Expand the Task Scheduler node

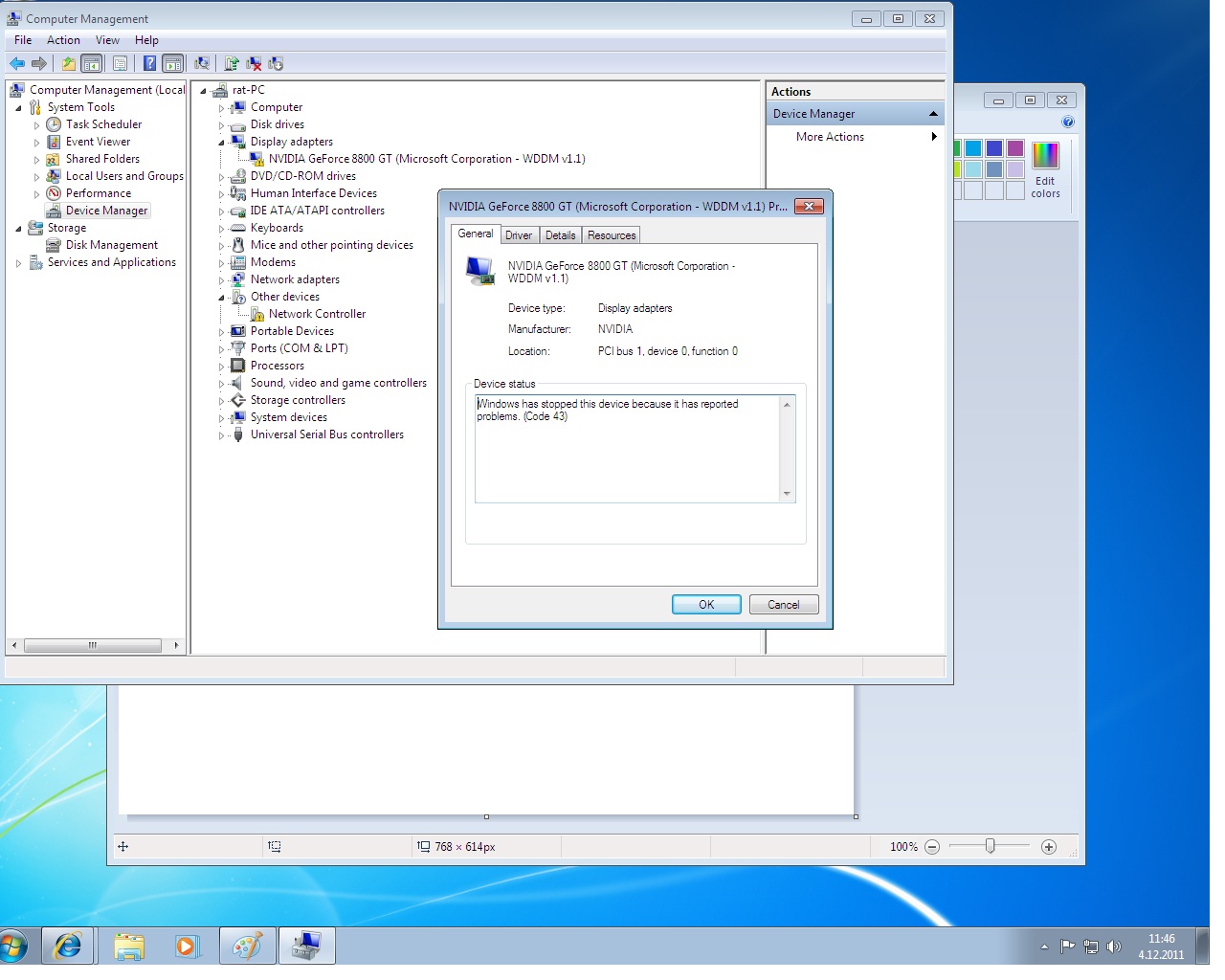click(36, 125)
